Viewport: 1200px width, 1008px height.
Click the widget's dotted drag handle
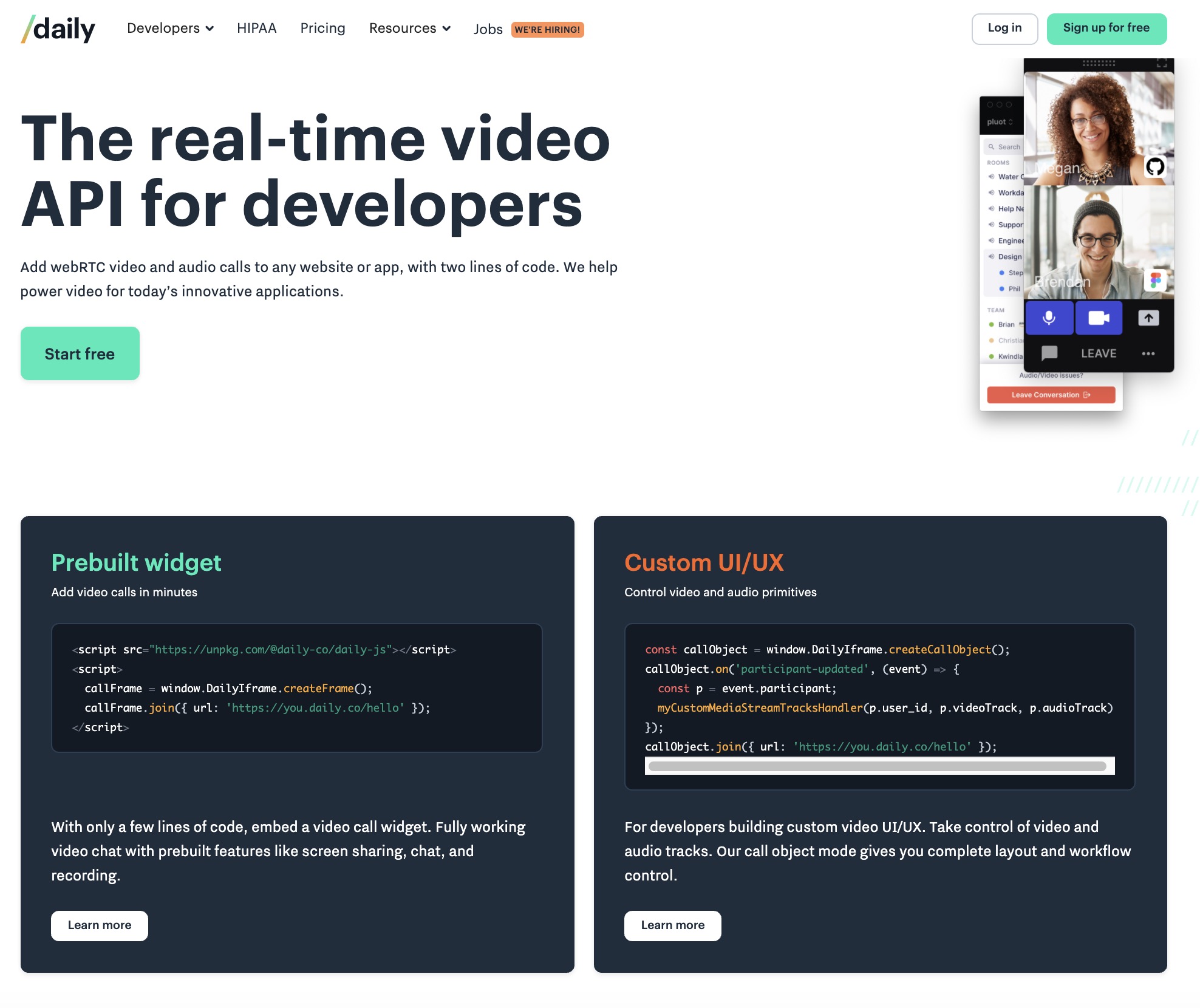(x=1099, y=63)
